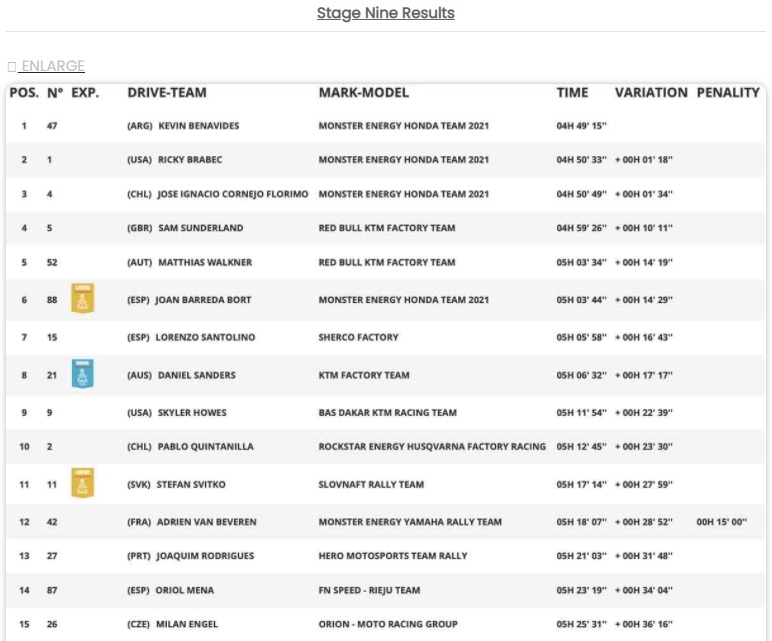Click the time 05H 03' 44"
Screen dimensions: 772x641
click(x=581, y=300)
